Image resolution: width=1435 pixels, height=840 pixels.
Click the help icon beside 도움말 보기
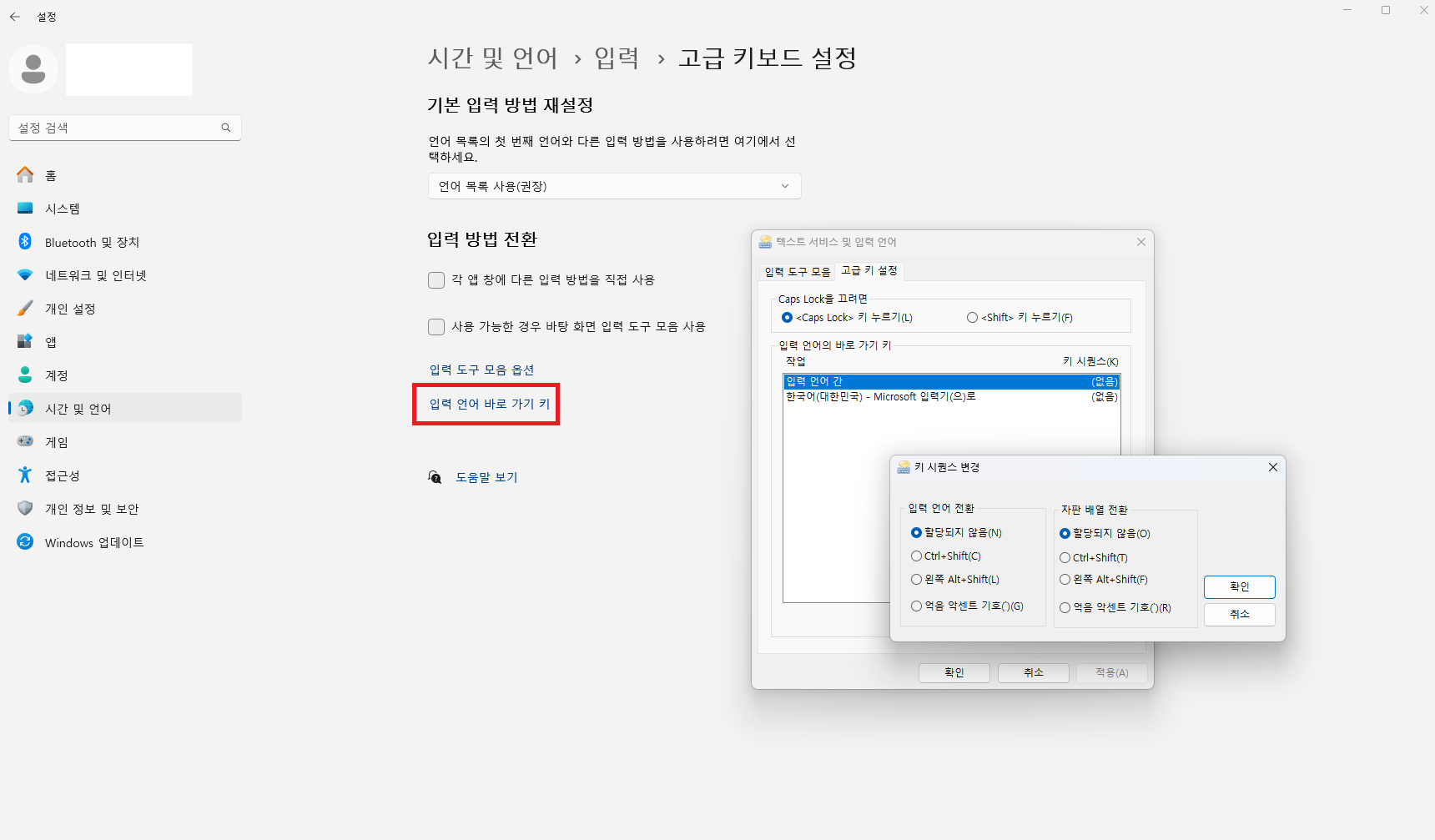(x=435, y=477)
